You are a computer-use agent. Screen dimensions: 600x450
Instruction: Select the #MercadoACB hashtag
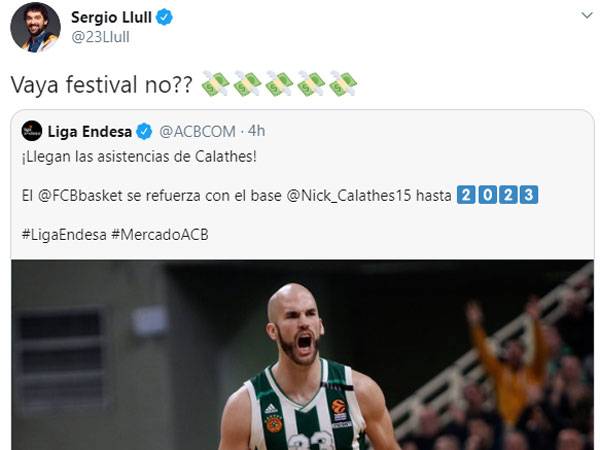(x=160, y=235)
